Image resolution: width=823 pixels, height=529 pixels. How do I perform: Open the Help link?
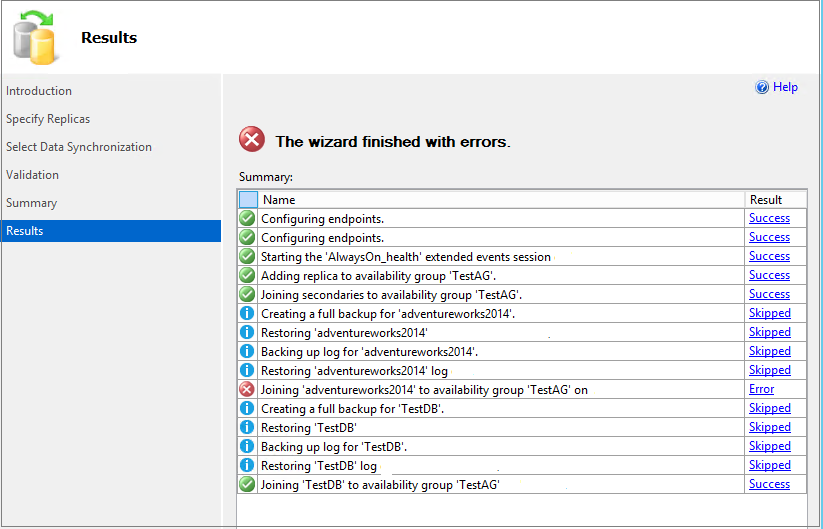[x=785, y=87]
